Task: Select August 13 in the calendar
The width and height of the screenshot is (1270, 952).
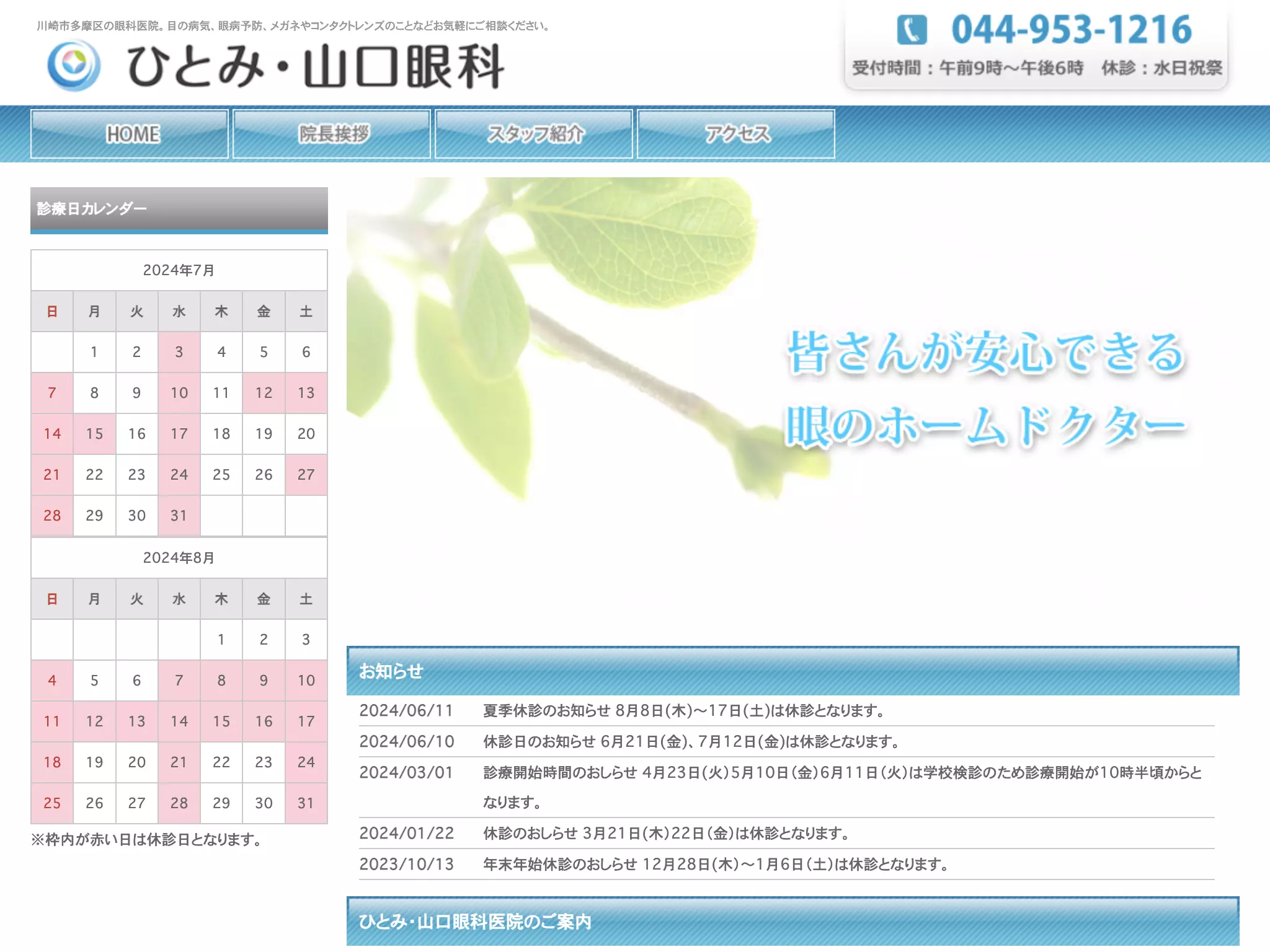Action: click(x=136, y=721)
